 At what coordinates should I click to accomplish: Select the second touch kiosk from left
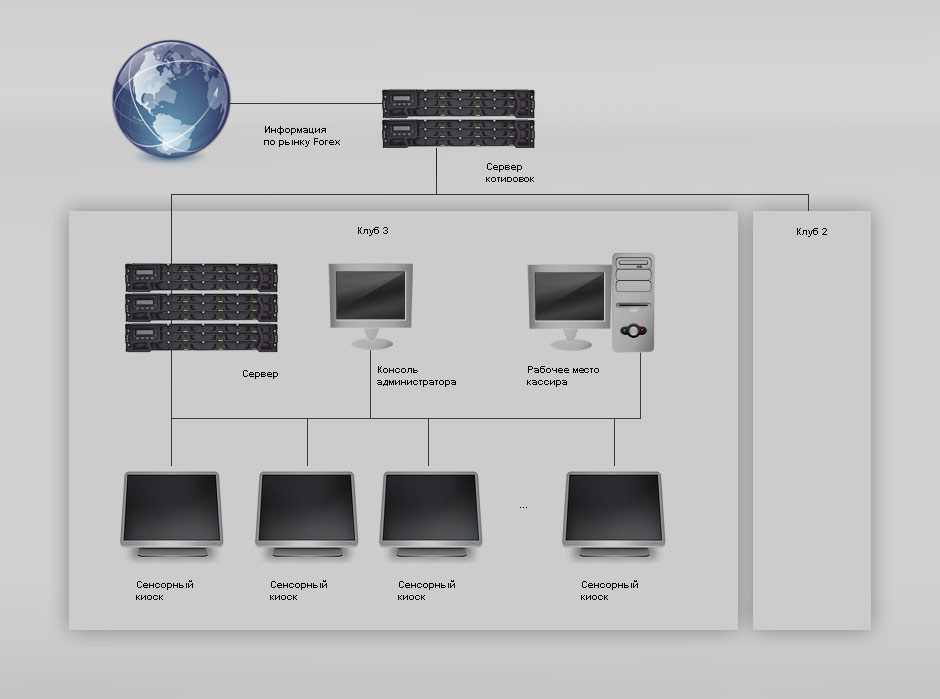coord(307,510)
